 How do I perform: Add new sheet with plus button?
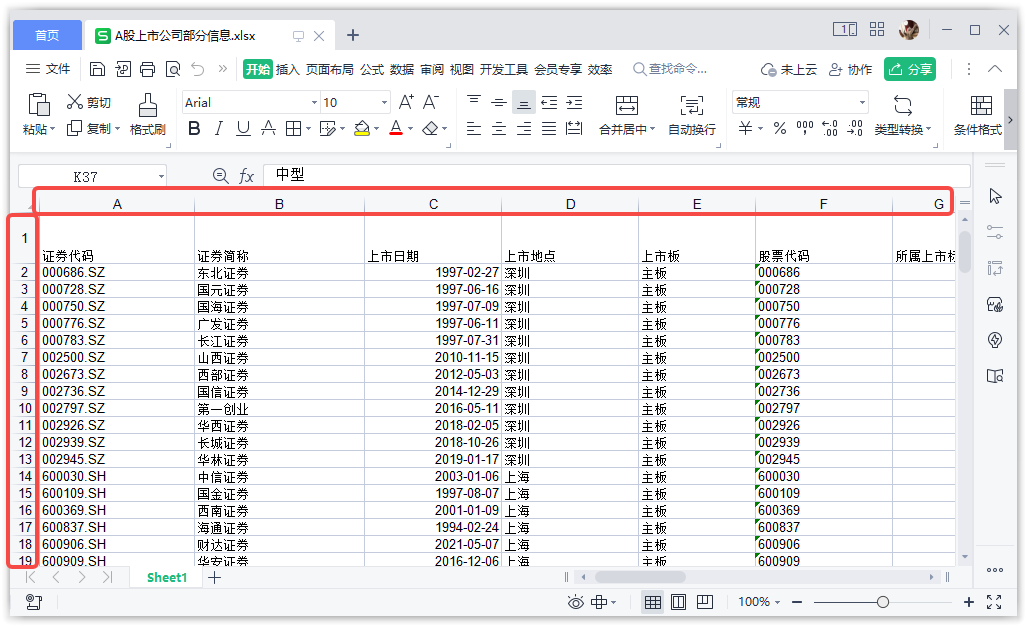tap(214, 578)
